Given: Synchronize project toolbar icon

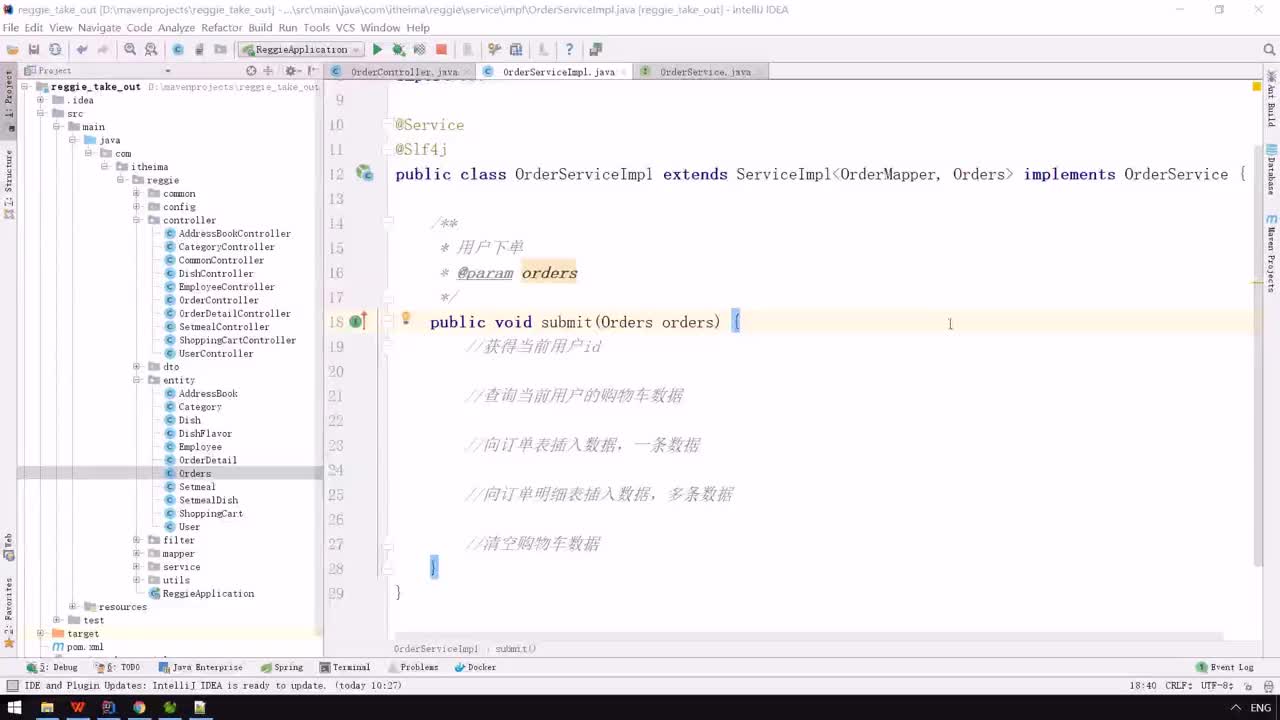Looking at the screenshot, I should (x=55, y=49).
